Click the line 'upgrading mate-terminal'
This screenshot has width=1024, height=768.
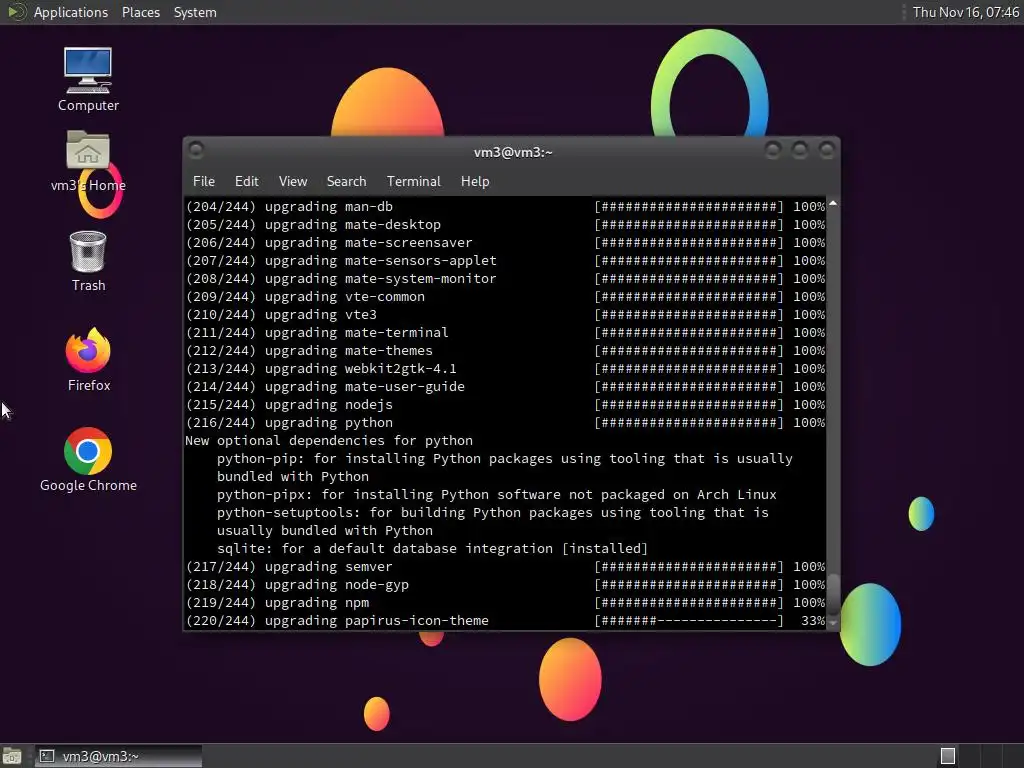pos(505,332)
